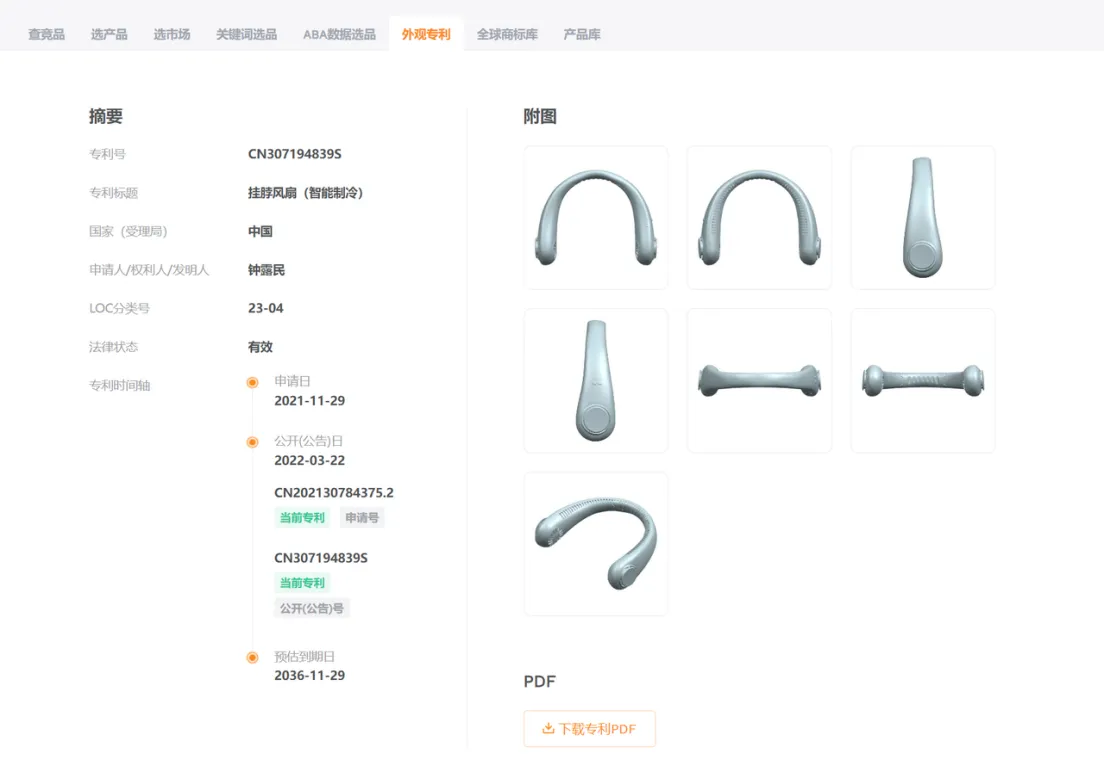Switch to the 选市场 tab
The height and width of the screenshot is (772, 1104).
pos(171,32)
